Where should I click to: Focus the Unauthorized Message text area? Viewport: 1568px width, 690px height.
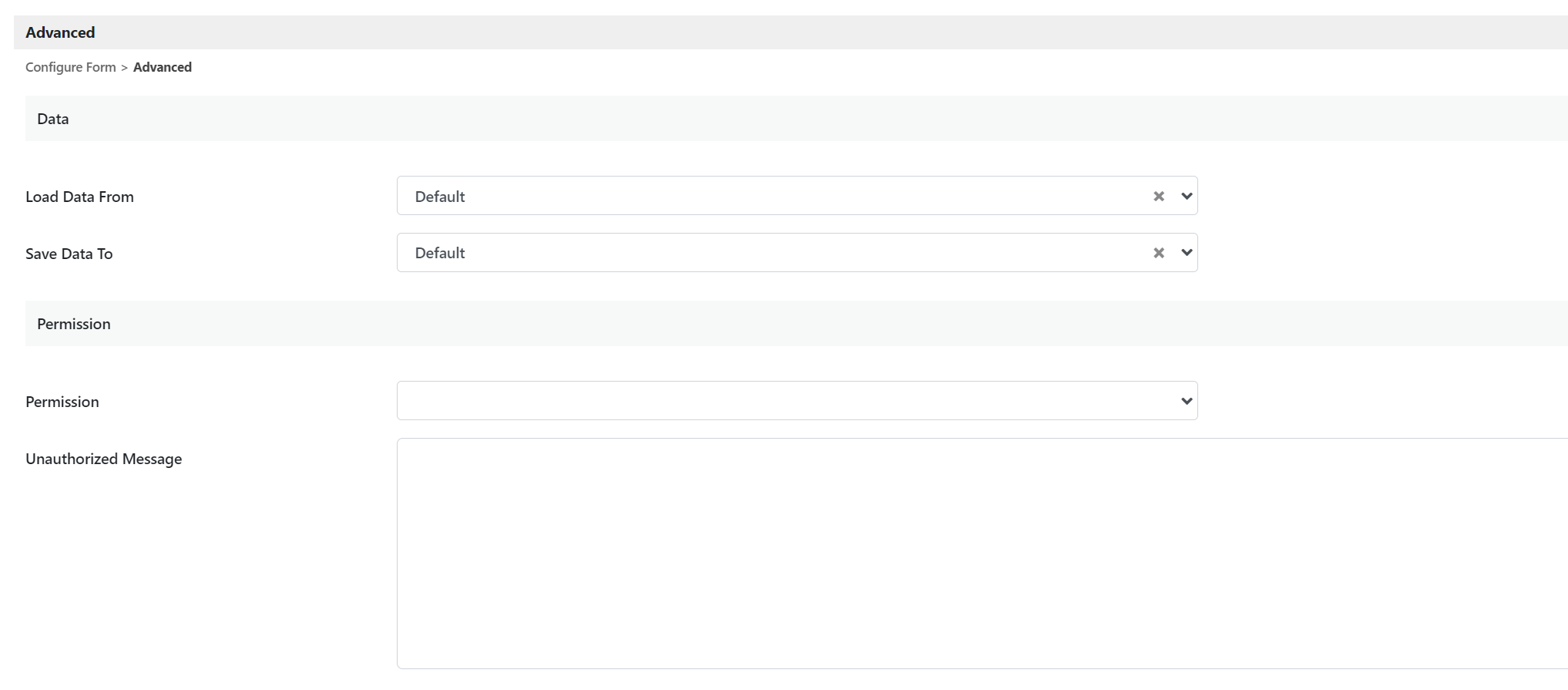point(979,553)
